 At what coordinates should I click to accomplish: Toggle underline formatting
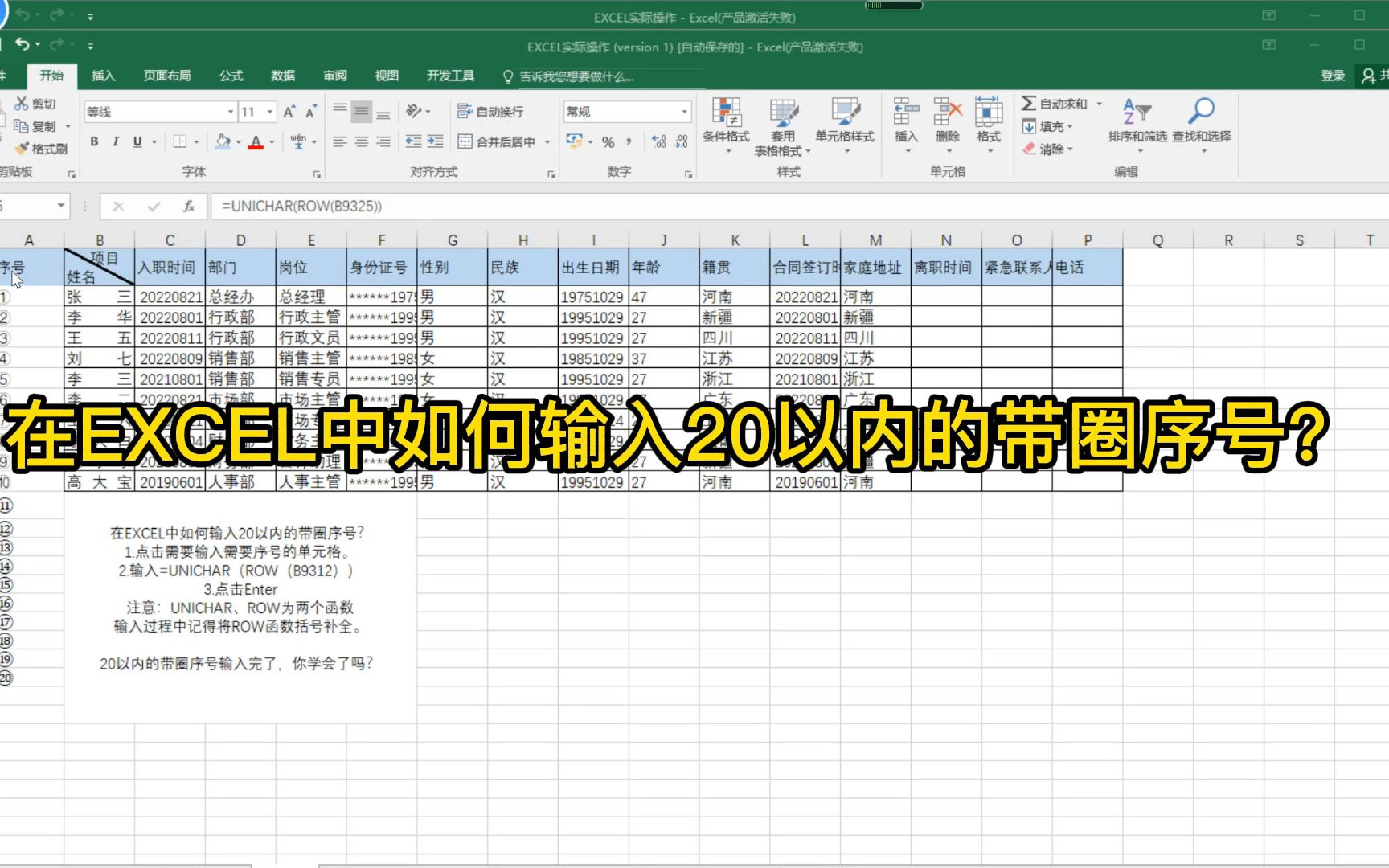coord(136,141)
